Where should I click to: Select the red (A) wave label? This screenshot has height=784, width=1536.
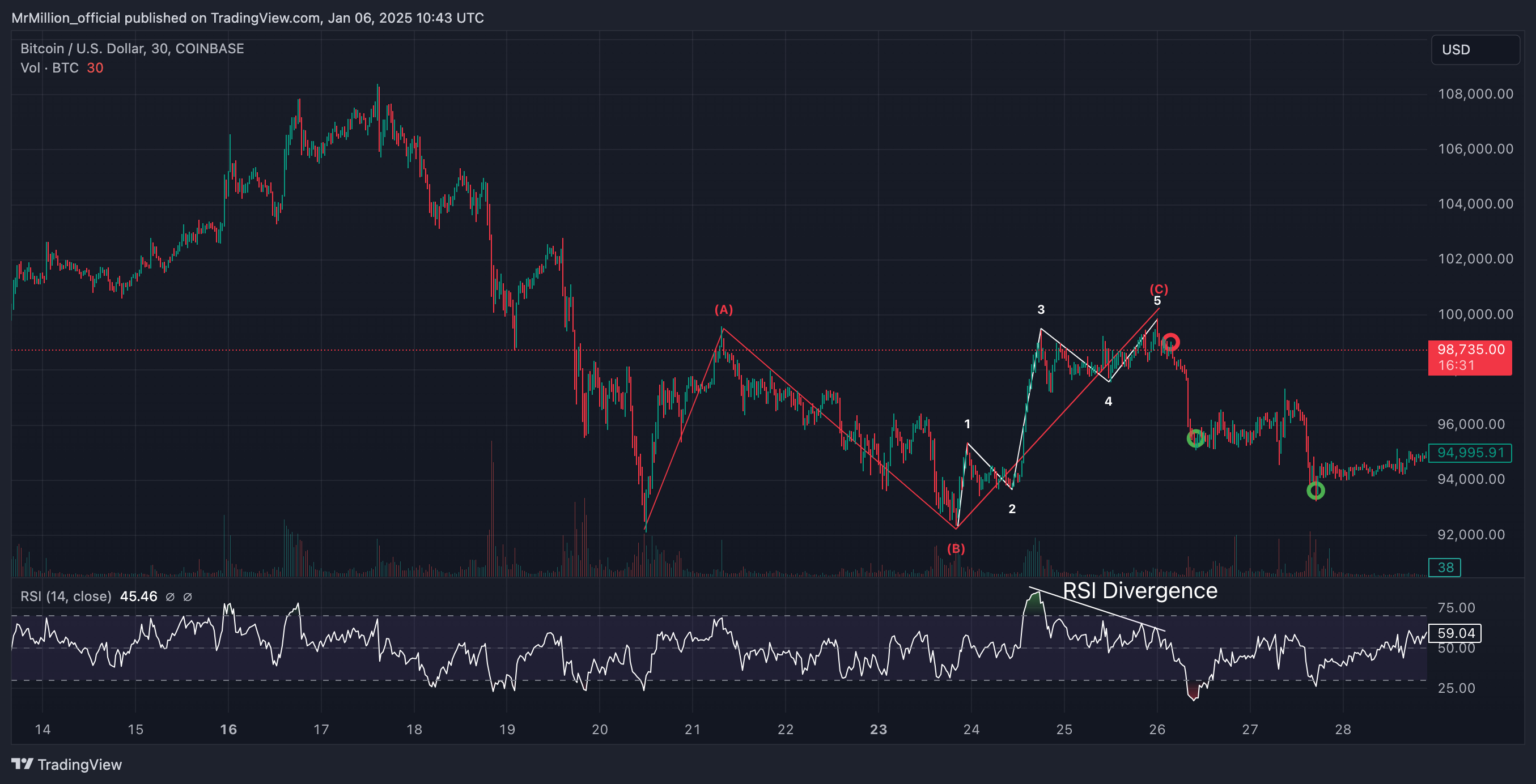[724, 309]
